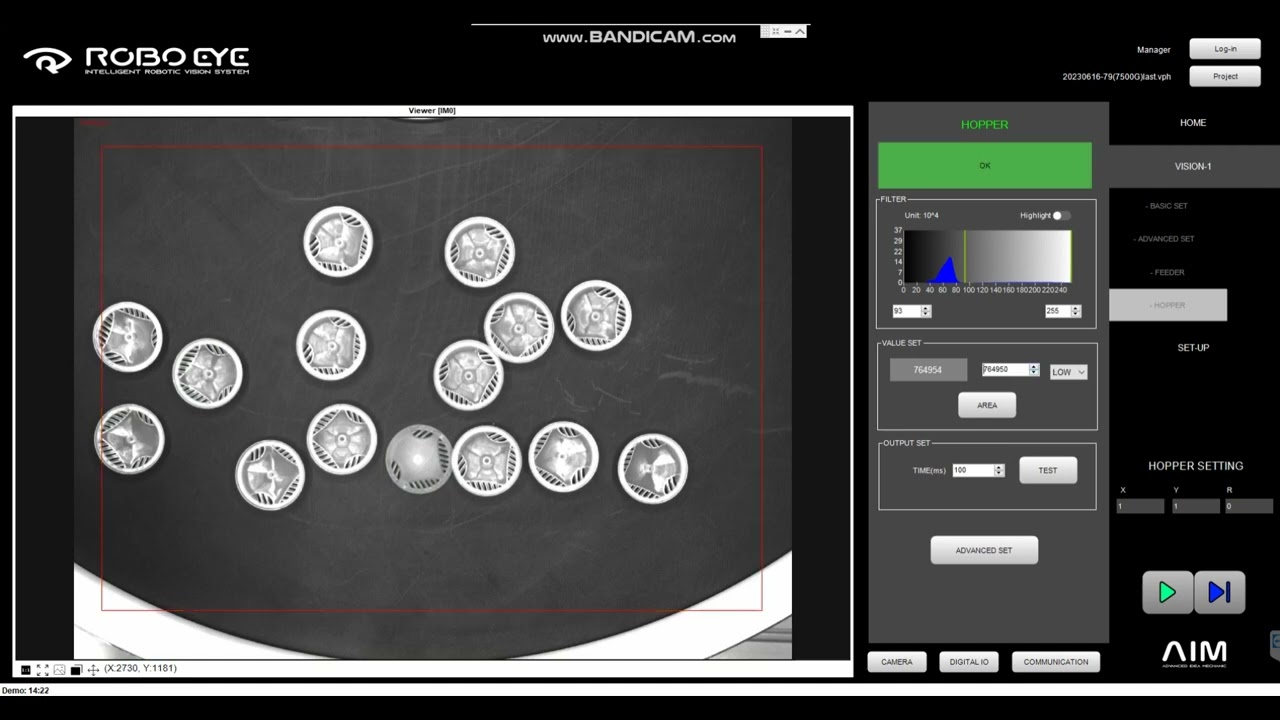
Task: Start running with the green play button
Action: pyautogui.click(x=1167, y=592)
